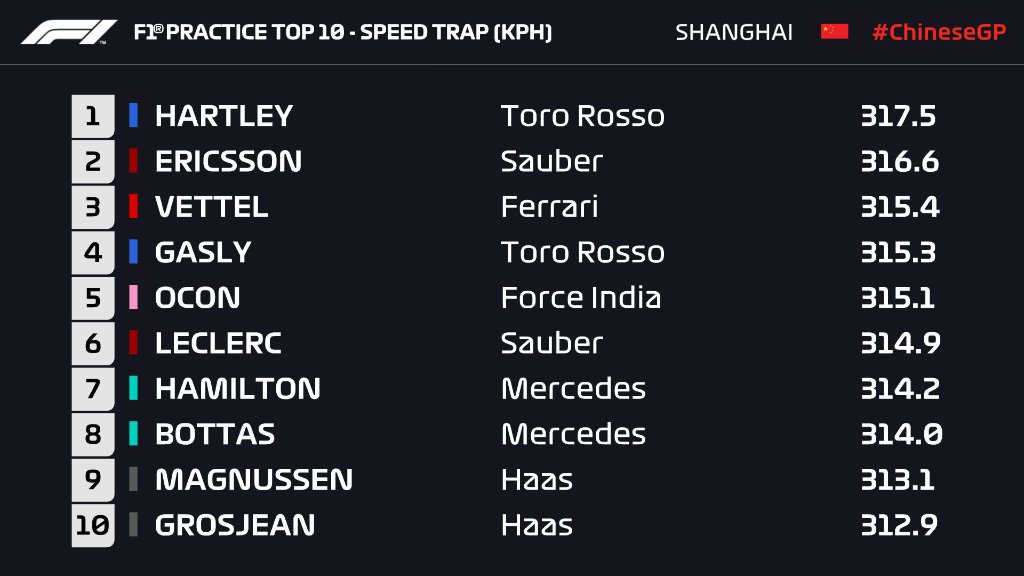The width and height of the screenshot is (1024, 576).
Task: Select the GROSJEAN driver name
Action: point(235,525)
